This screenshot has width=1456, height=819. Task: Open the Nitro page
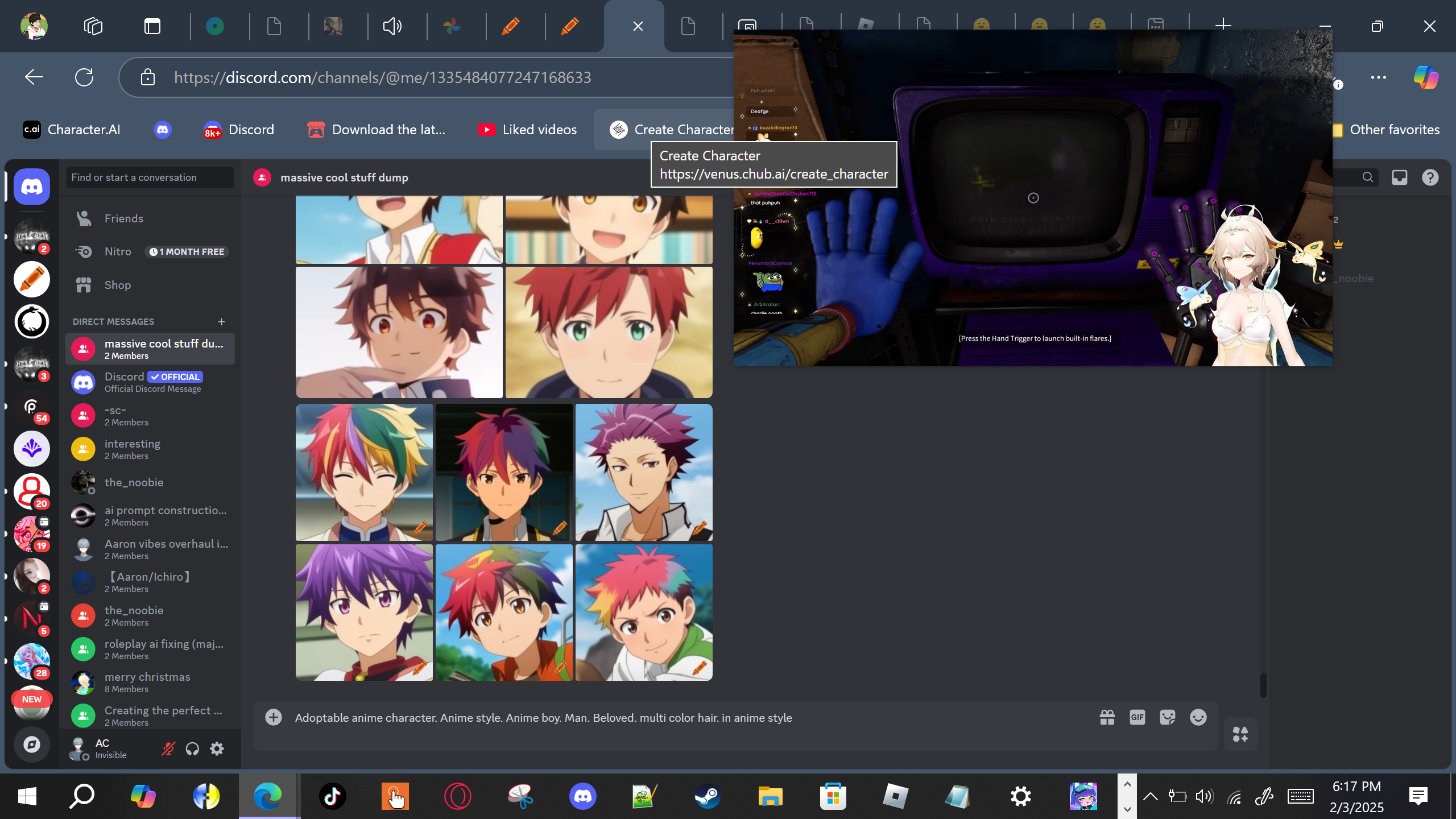pos(150,251)
